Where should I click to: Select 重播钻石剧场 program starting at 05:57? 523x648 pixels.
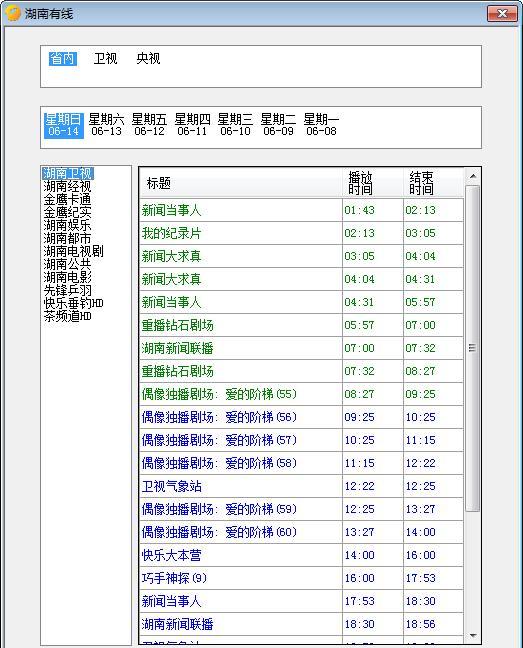pos(301,325)
